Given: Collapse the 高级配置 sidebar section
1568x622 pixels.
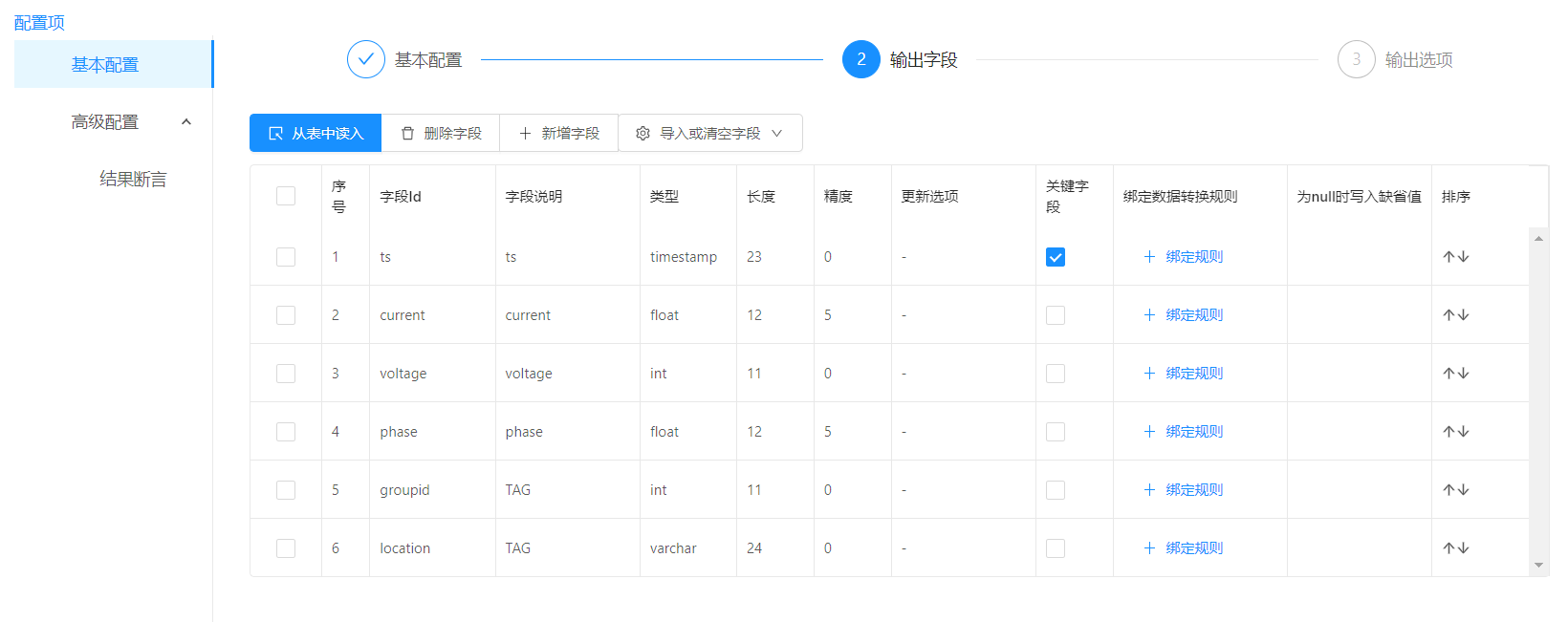Looking at the screenshot, I should (x=186, y=122).
